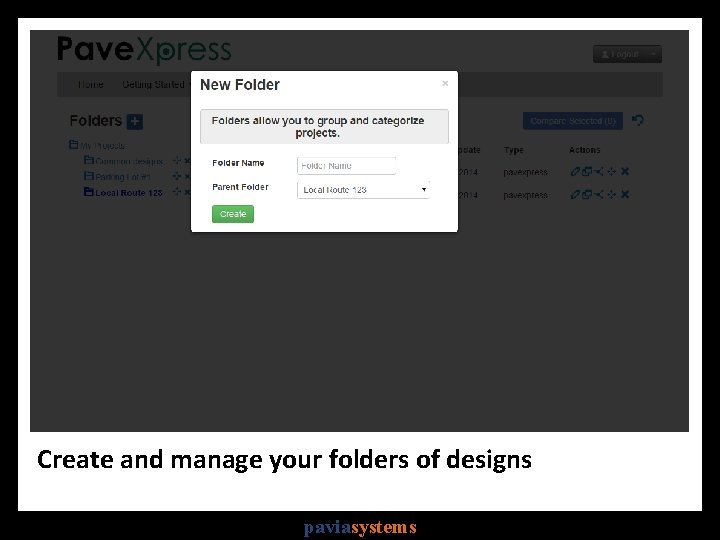Open the Parent Folder dropdown
This screenshot has width=720, height=540.
[x=363, y=190]
